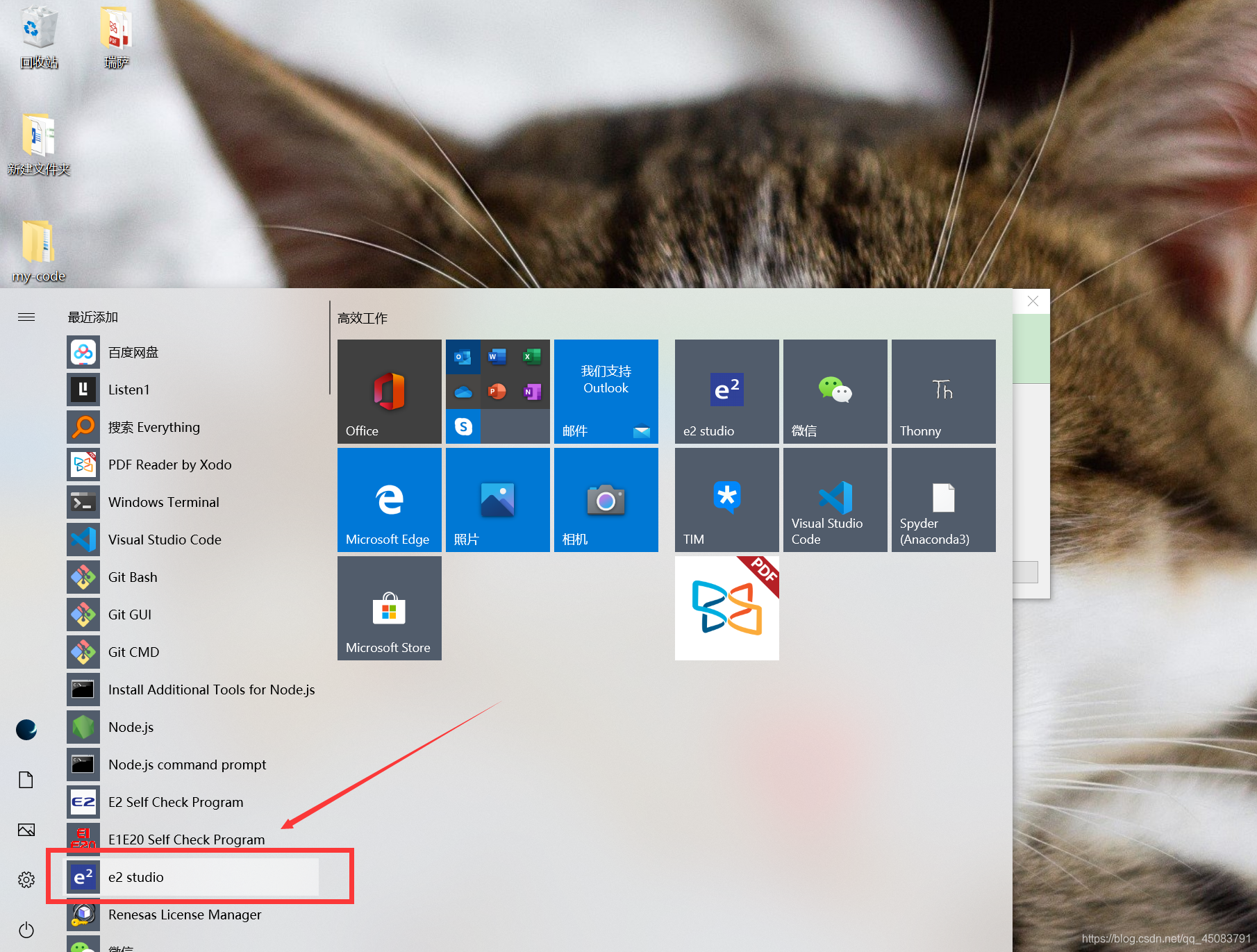Click the Power button in Start sidebar
Image resolution: width=1257 pixels, height=952 pixels.
[26, 930]
